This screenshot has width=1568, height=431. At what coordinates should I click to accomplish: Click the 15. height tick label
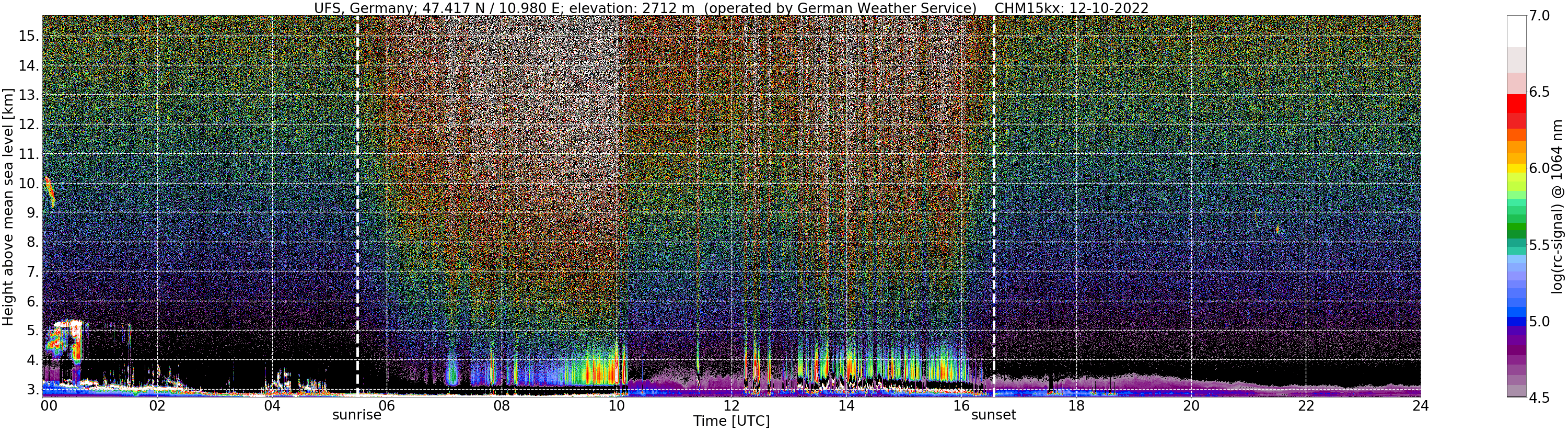29,36
